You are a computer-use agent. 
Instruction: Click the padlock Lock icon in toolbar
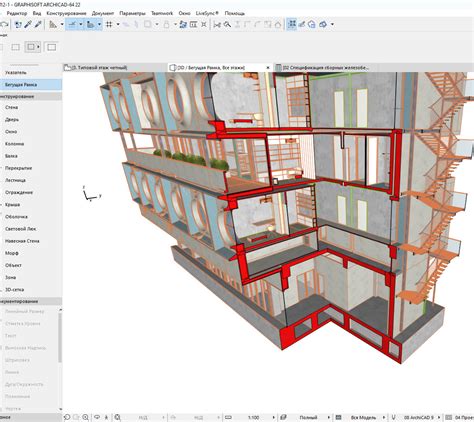166,24
